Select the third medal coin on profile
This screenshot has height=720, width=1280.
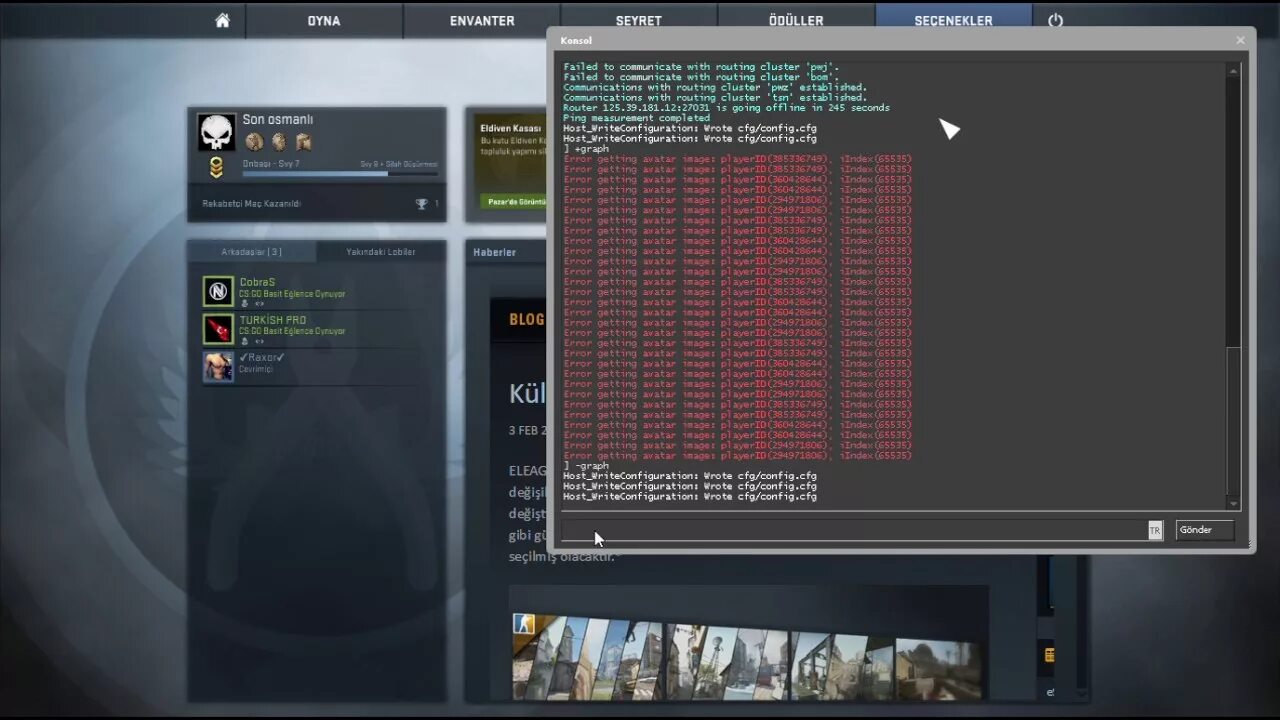303,142
